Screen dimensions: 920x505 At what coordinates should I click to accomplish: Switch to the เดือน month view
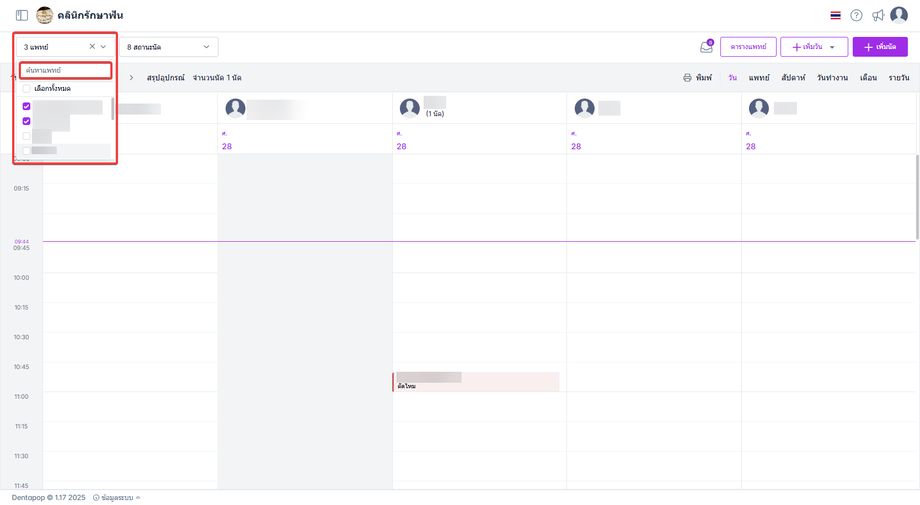click(868, 78)
